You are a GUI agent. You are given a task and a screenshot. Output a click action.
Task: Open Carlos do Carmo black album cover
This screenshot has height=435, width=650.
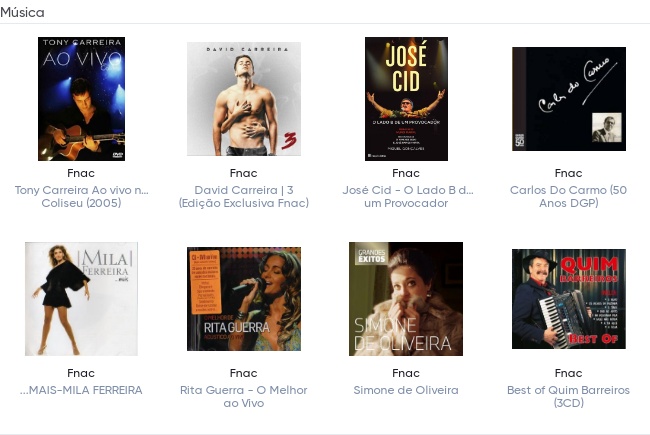569,99
